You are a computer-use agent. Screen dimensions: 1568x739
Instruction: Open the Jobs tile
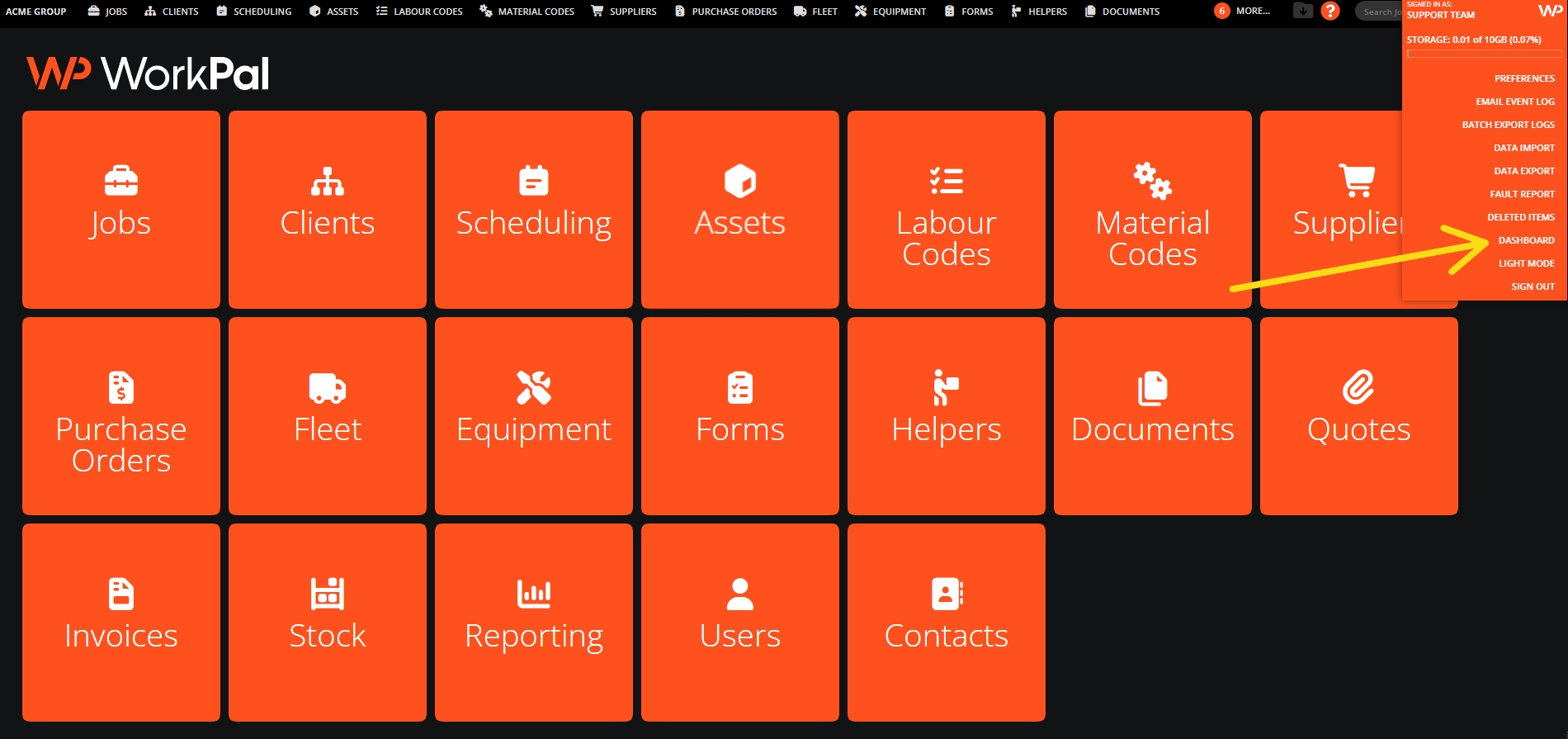[121, 210]
